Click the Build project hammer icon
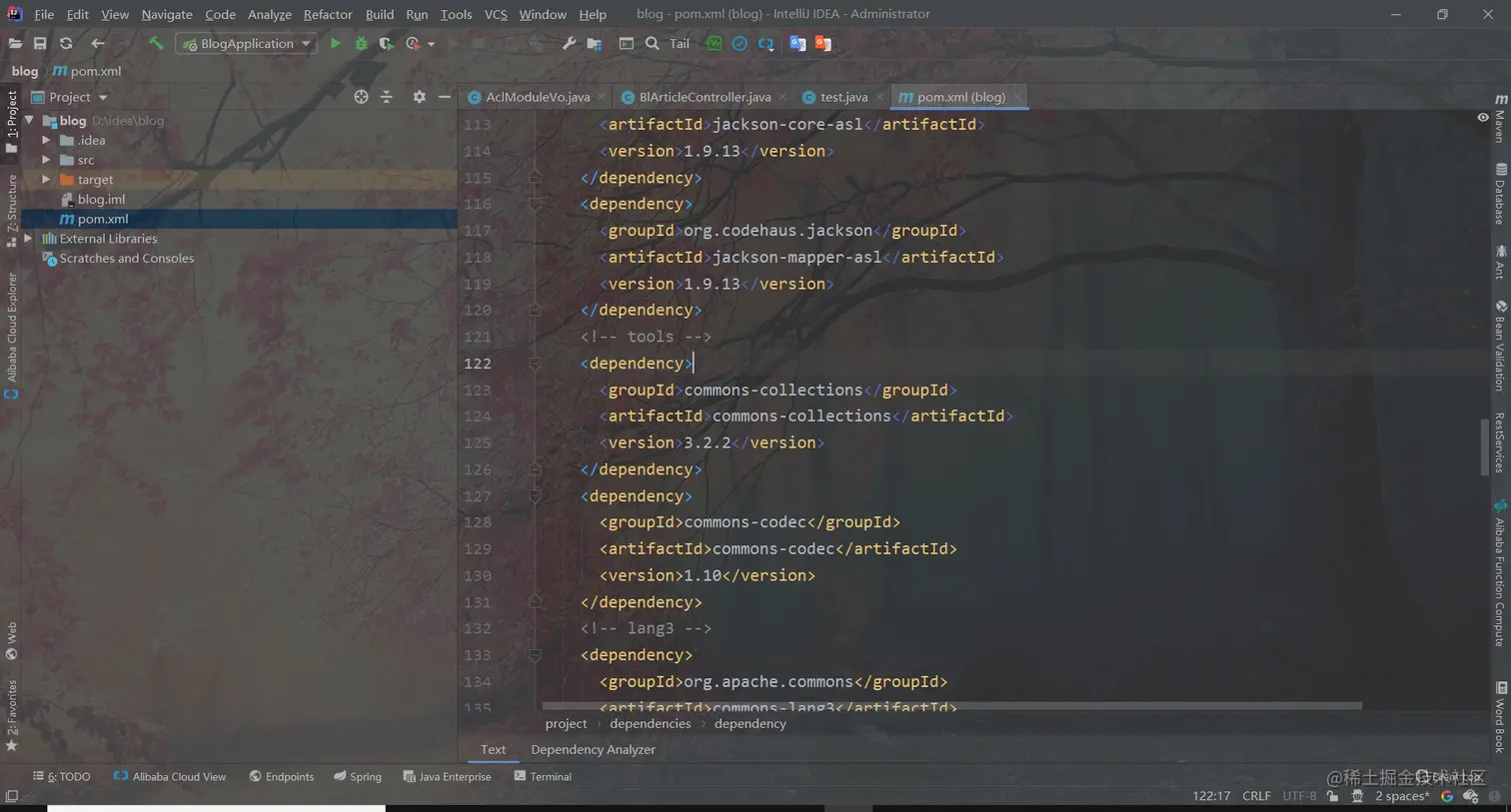 (x=155, y=43)
